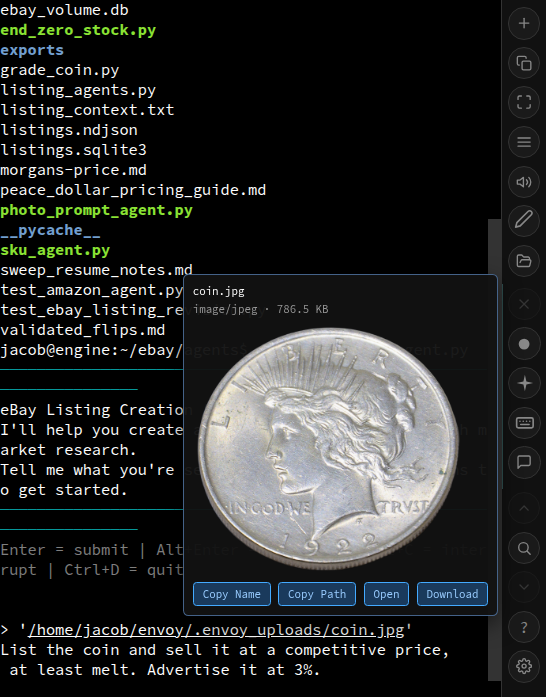Viewport: 546px width, 697px height.
Task: Click the validated_flips.md file name
Action: (x=83, y=330)
